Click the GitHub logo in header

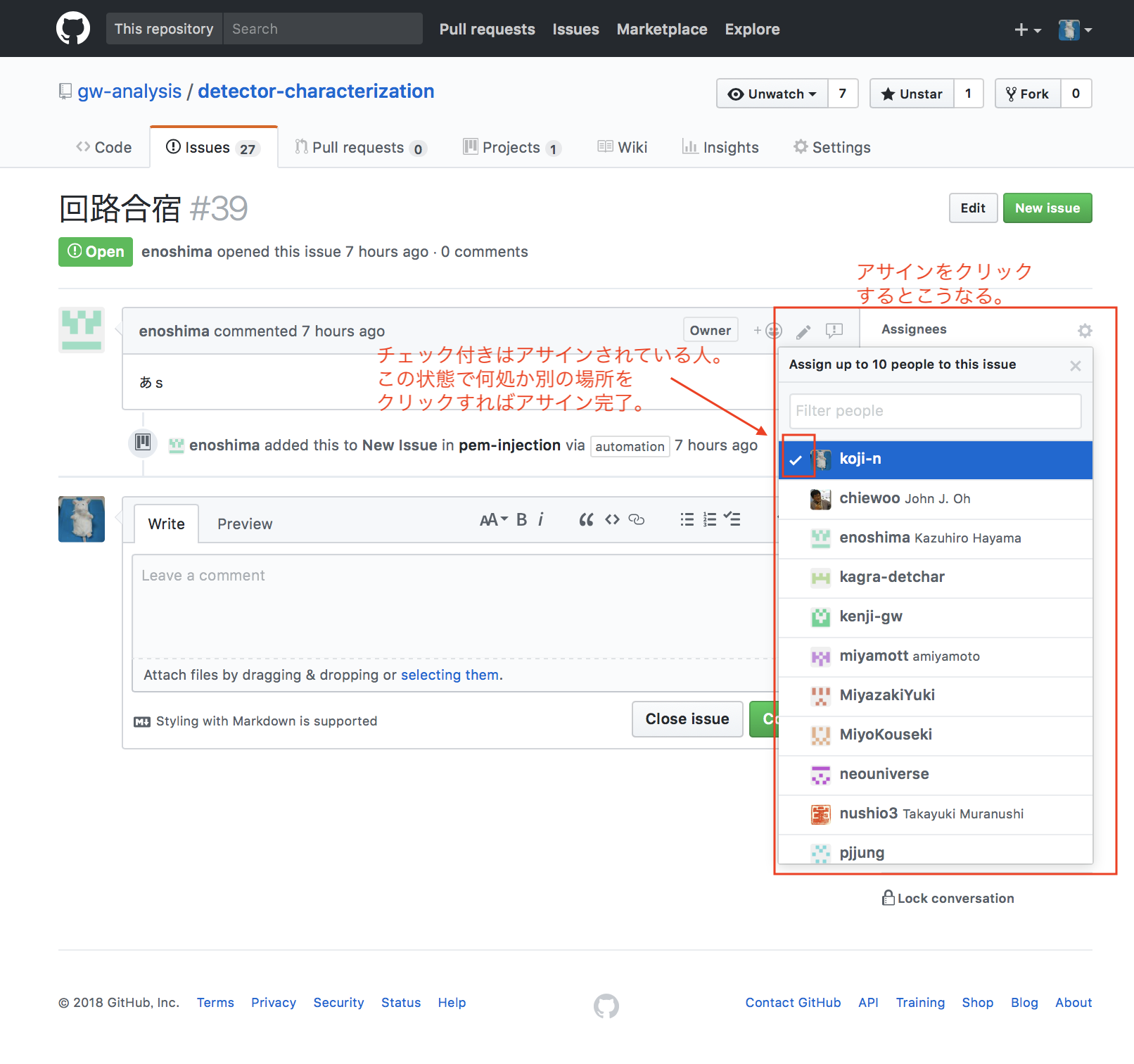click(x=73, y=29)
